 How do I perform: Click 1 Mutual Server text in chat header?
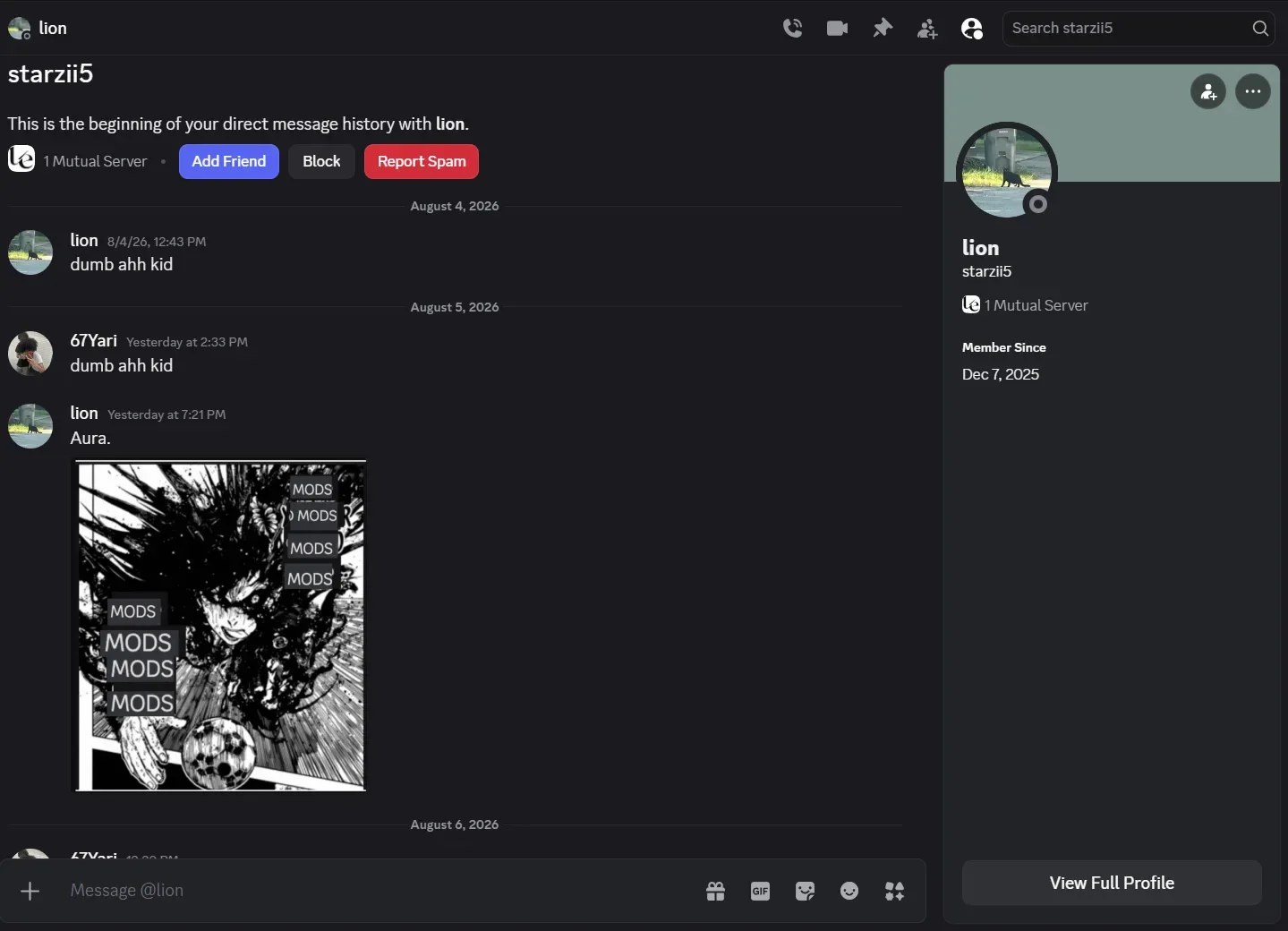click(x=95, y=161)
